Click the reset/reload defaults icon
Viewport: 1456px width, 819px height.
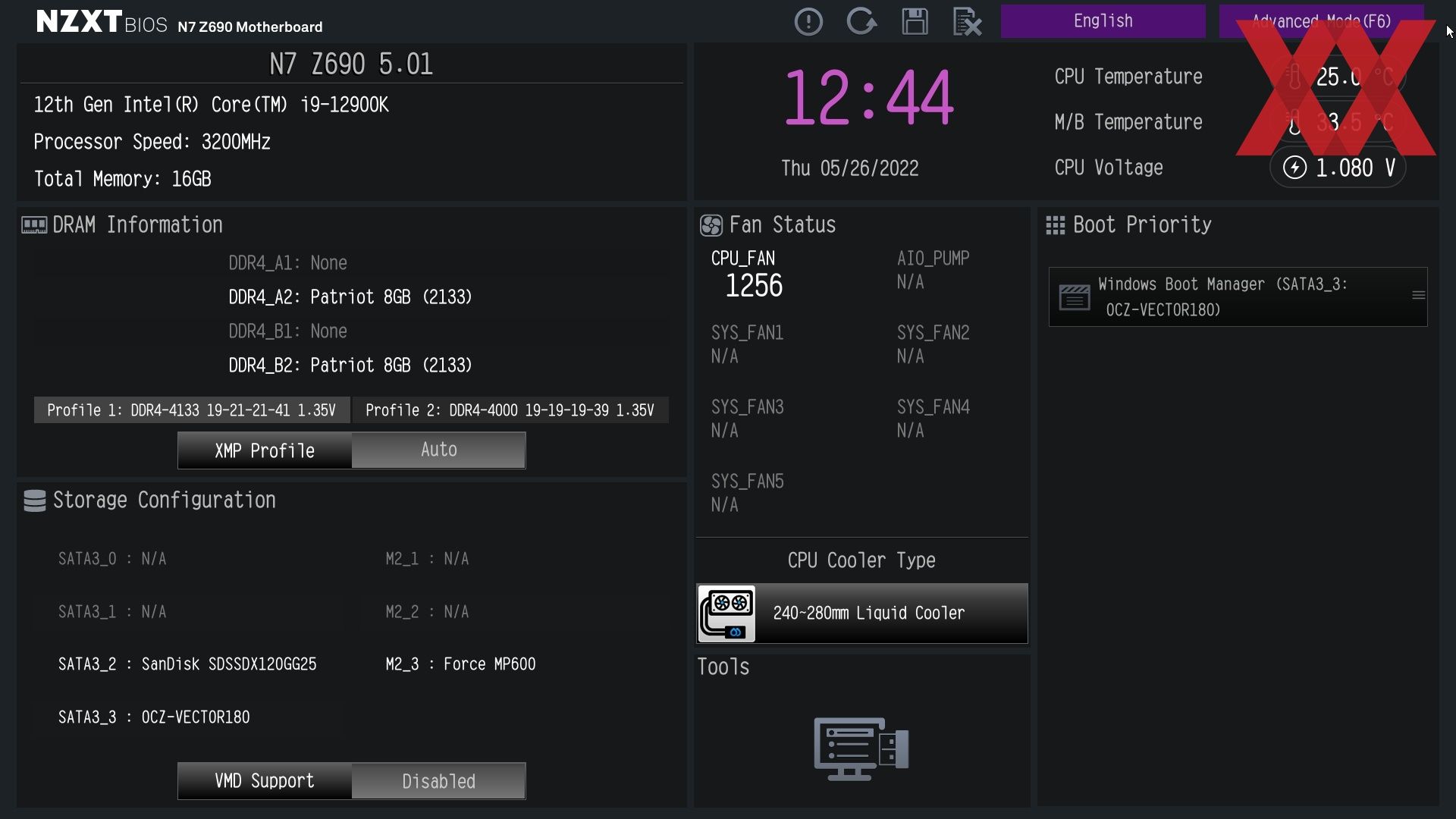861,21
